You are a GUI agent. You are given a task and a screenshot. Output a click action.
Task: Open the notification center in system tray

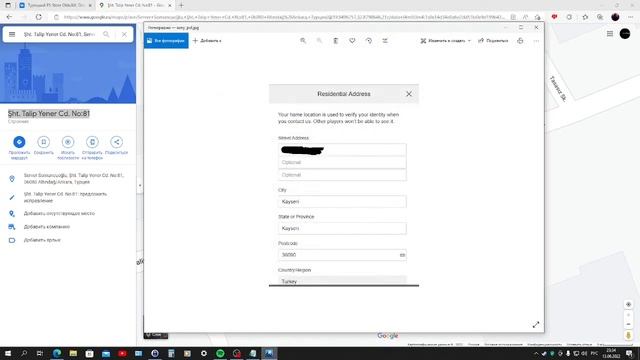[x=629, y=353]
